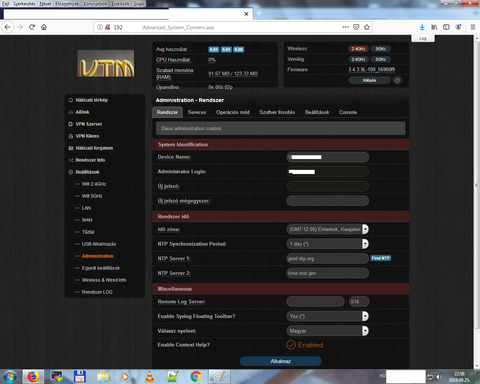Open page actions three-dot menu

point(346,27)
